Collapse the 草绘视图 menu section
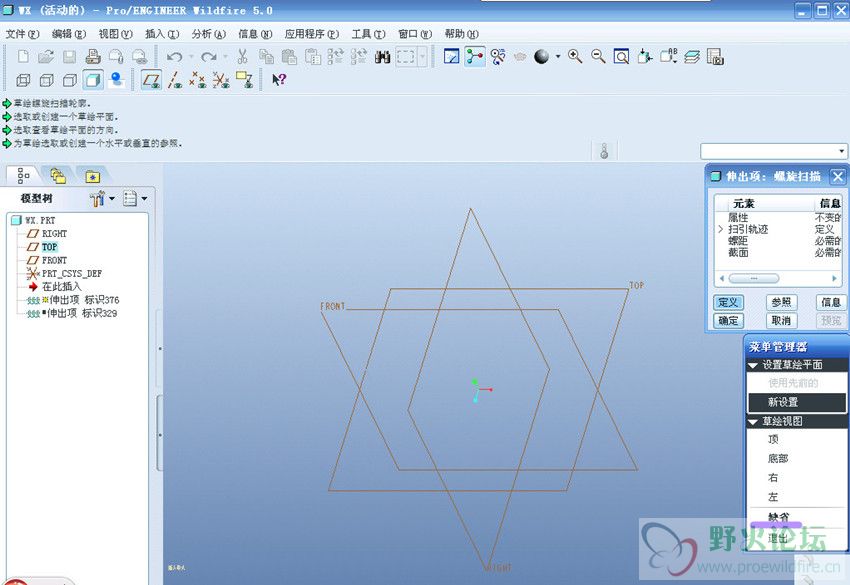The image size is (850, 585). click(753, 422)
